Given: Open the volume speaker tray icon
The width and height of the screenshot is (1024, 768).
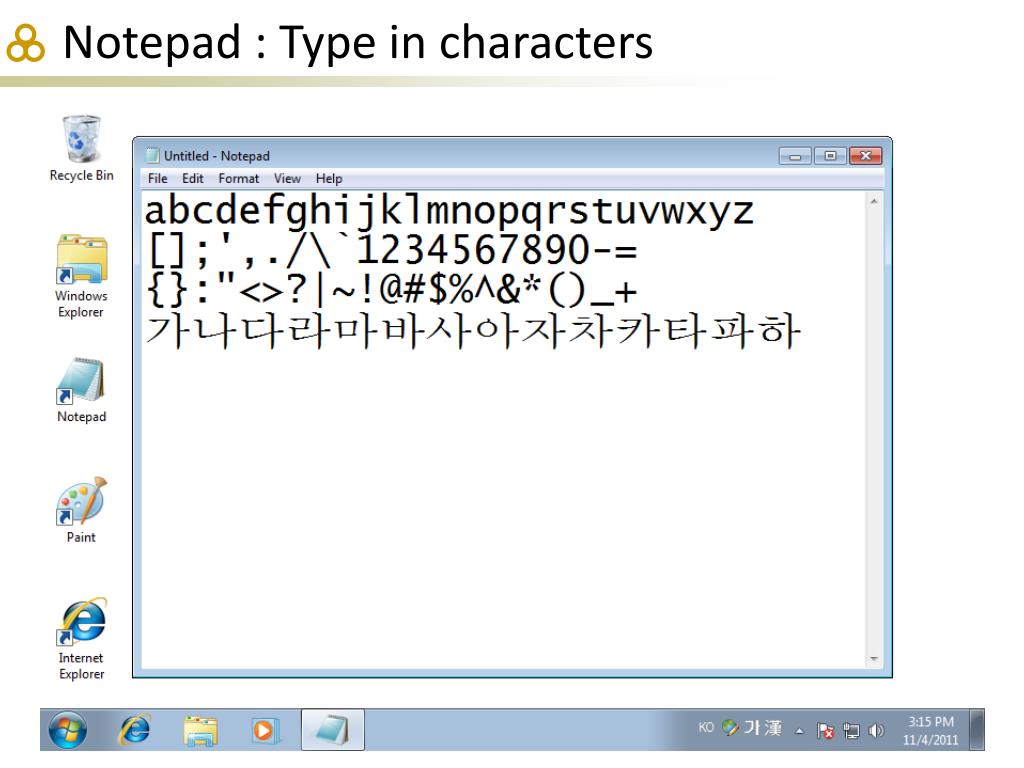Looking at the screenshot, I should click(x=876, y=730).
